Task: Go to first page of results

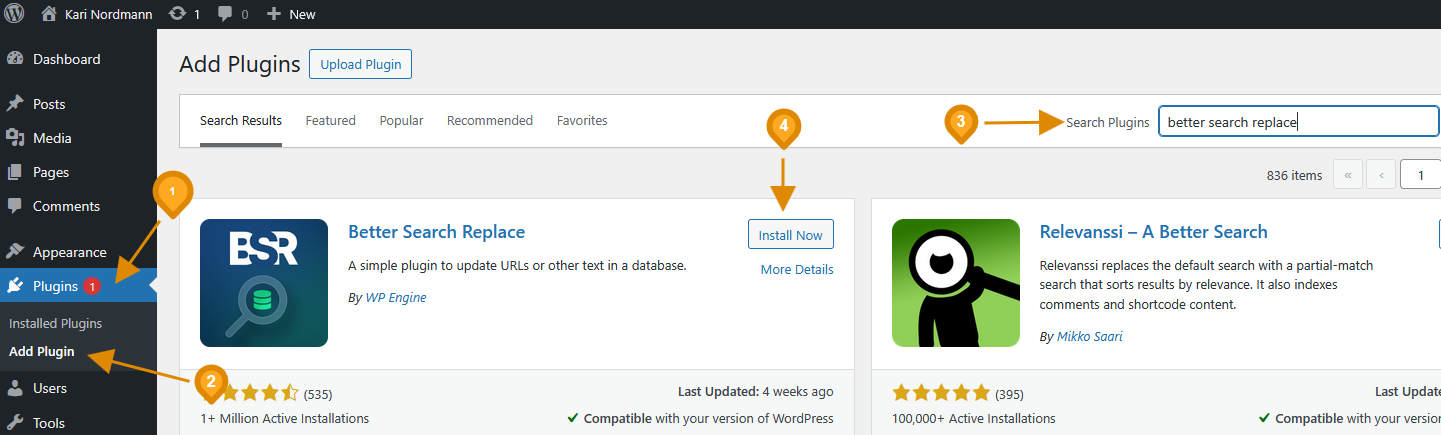Action: 1347,175
